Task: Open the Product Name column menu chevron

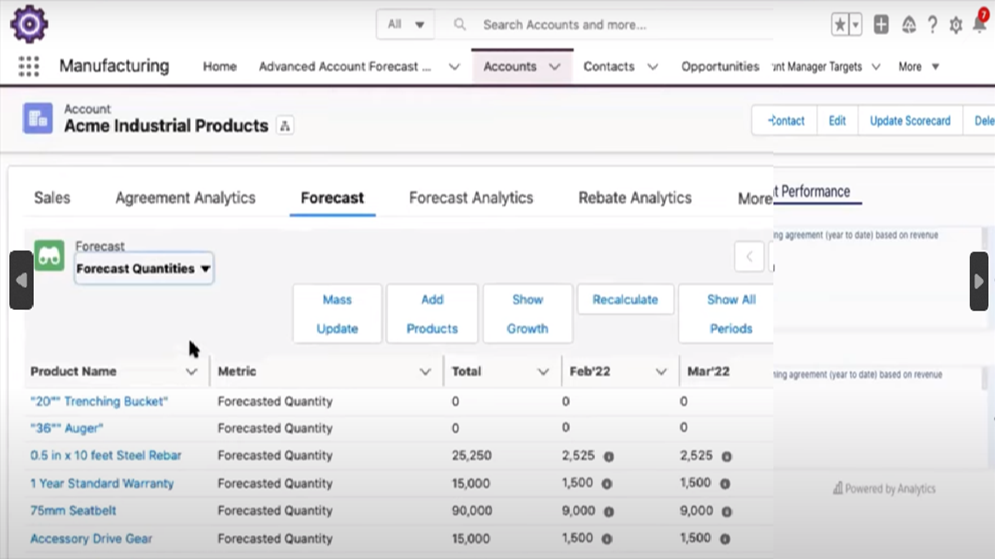Action: tap(191, 372)
